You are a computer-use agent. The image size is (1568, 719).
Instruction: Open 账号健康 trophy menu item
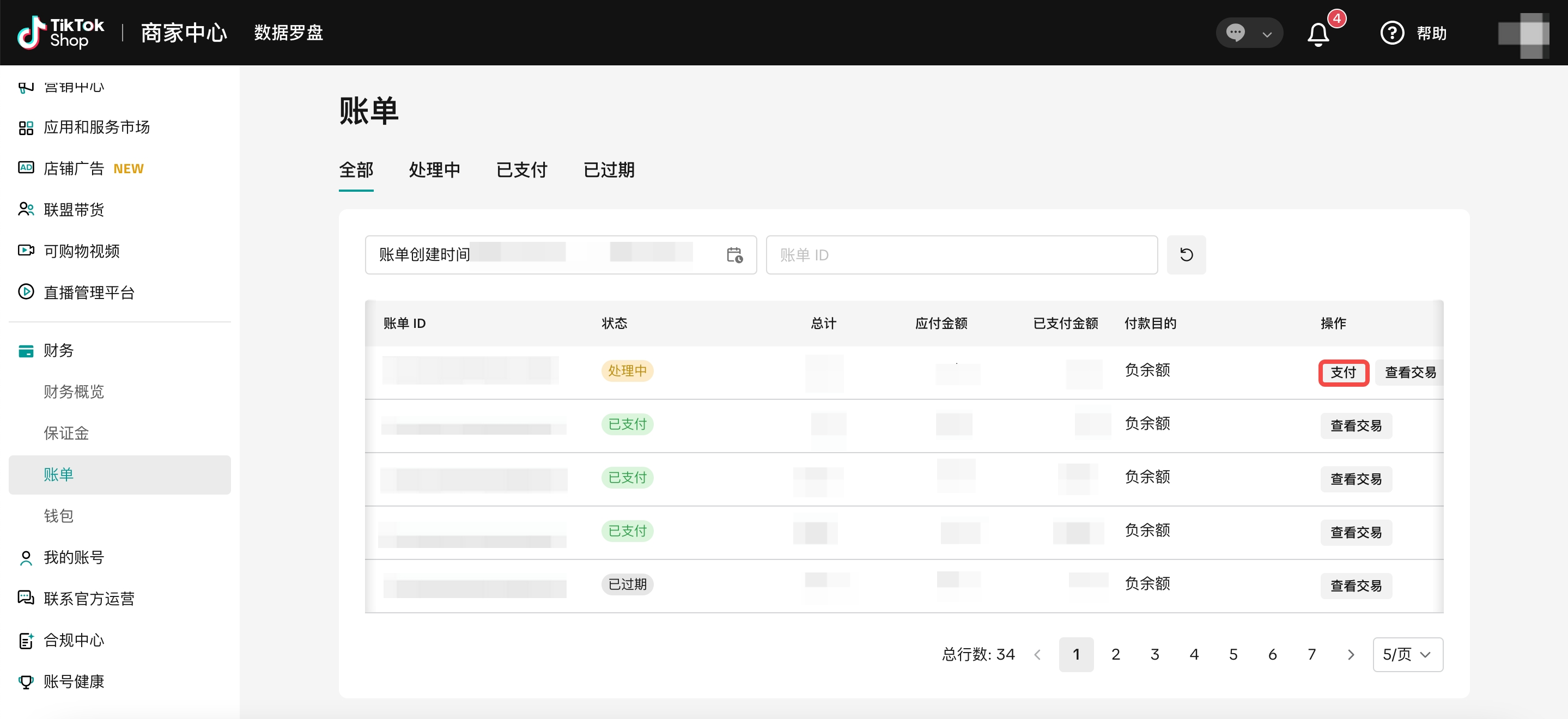point(74,681)
